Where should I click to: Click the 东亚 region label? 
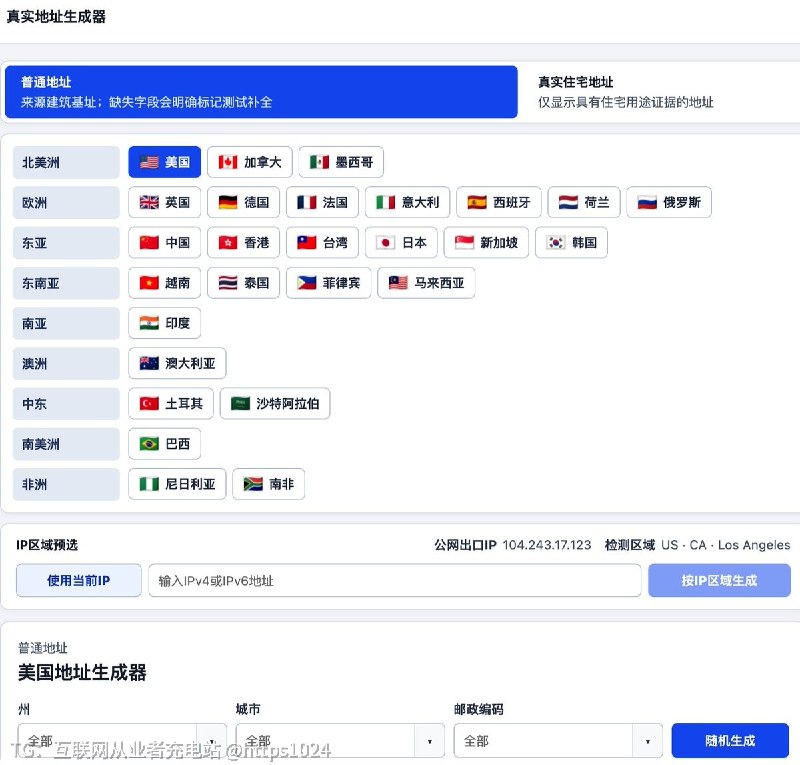(x=66, y=243)
